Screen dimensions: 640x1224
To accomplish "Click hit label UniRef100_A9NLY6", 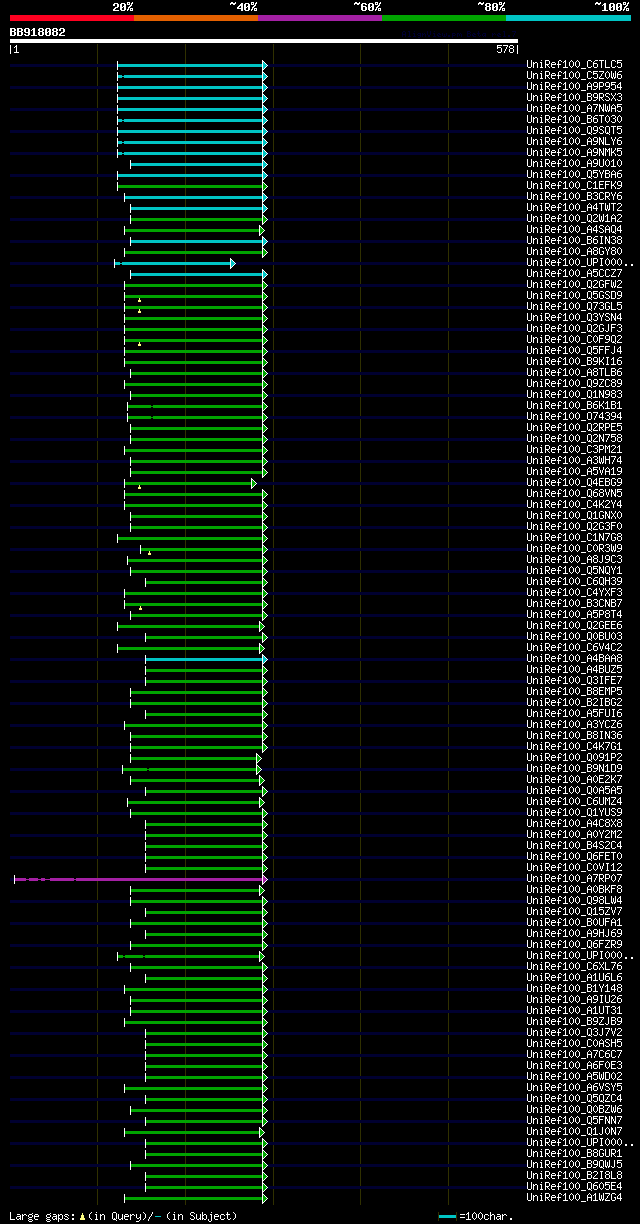I will pyautogui.click(x=574, y=142).
